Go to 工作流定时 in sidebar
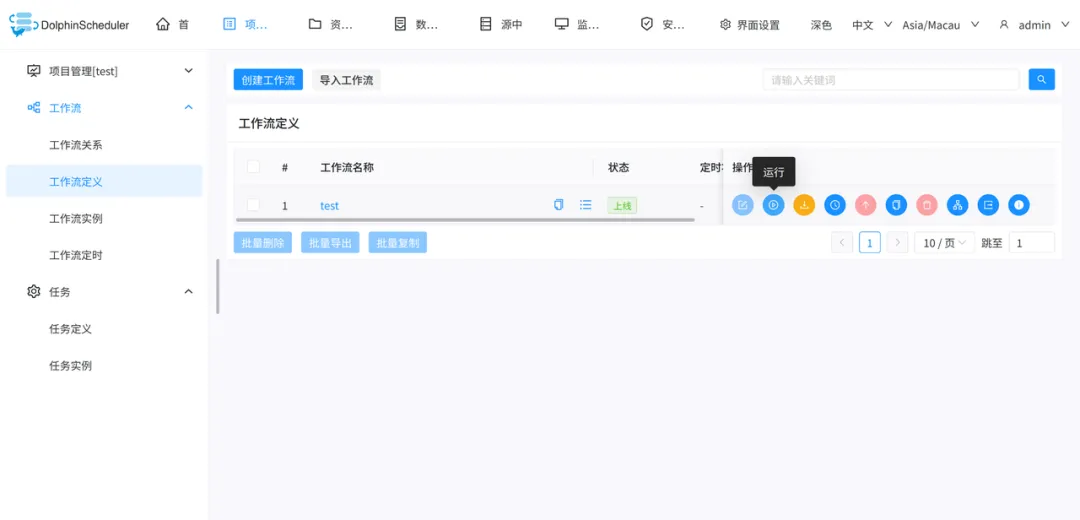 tap(76, 255)
